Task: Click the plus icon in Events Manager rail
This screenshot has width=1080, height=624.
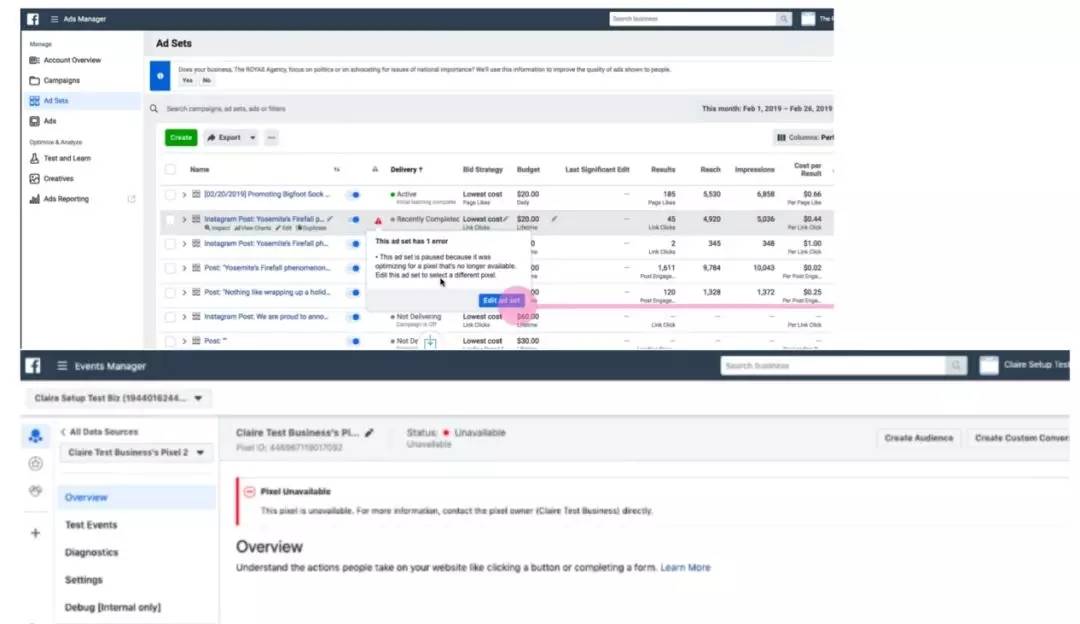Action: pyautogui.click(x=35, y=533)
